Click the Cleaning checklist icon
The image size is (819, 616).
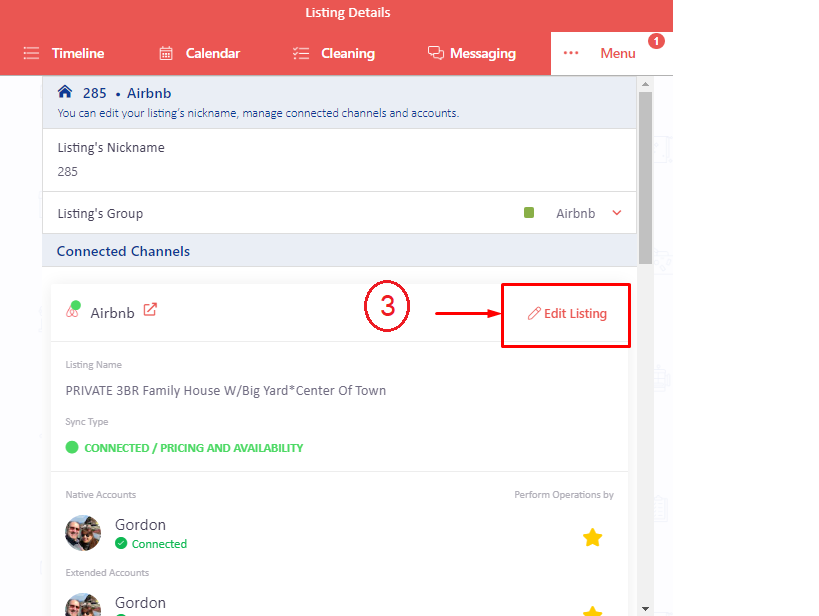(301, 53)
